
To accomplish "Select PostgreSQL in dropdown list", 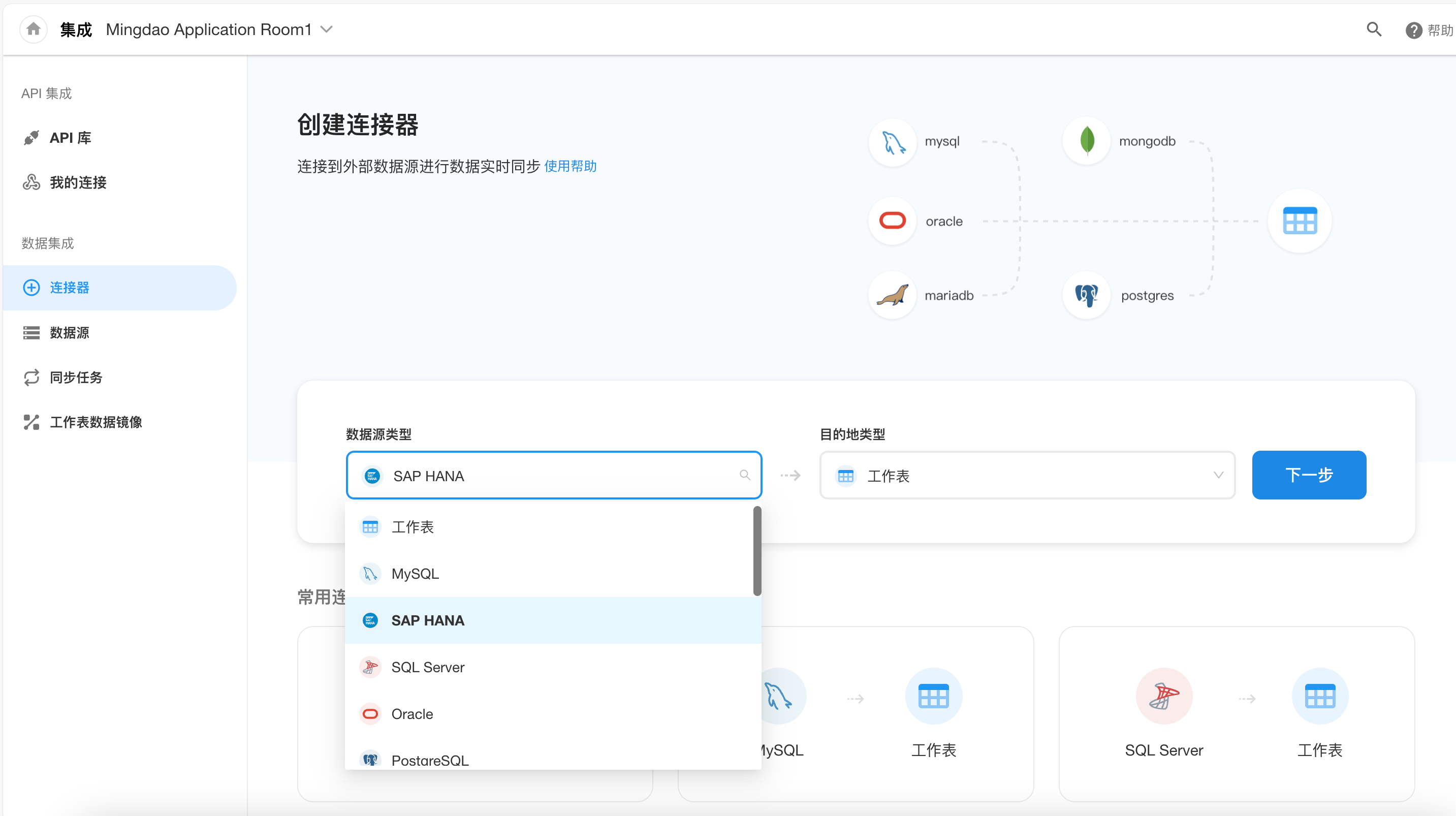I will 553,755.
